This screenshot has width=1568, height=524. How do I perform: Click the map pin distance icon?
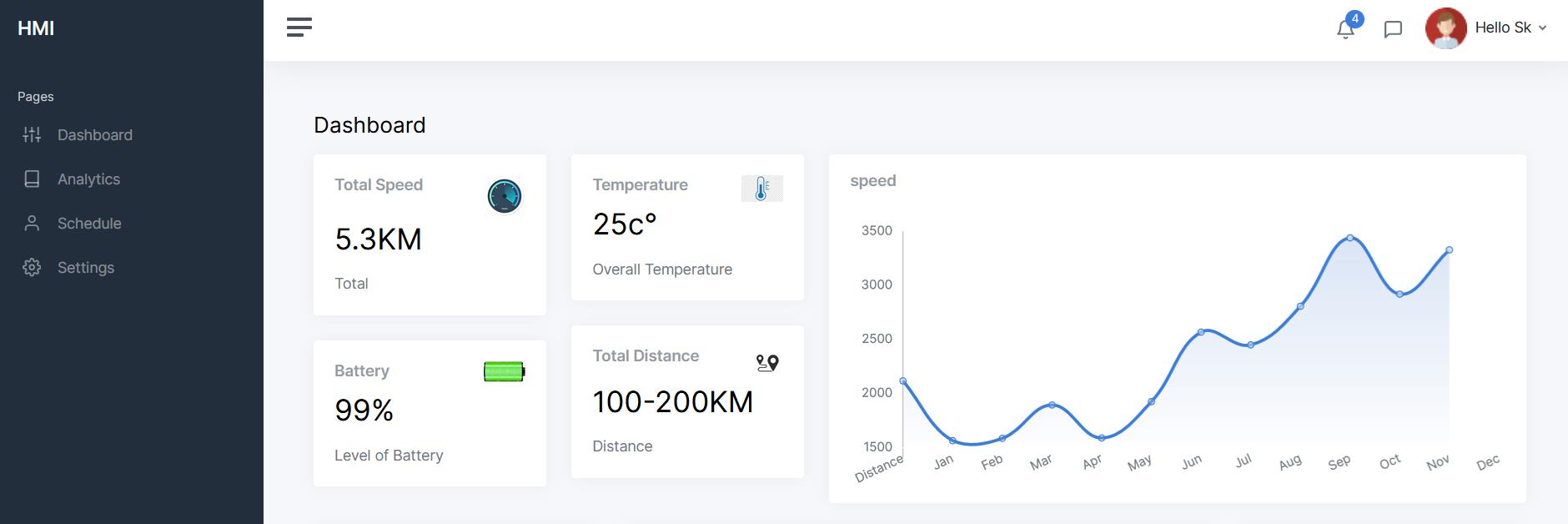click(766, 363)
